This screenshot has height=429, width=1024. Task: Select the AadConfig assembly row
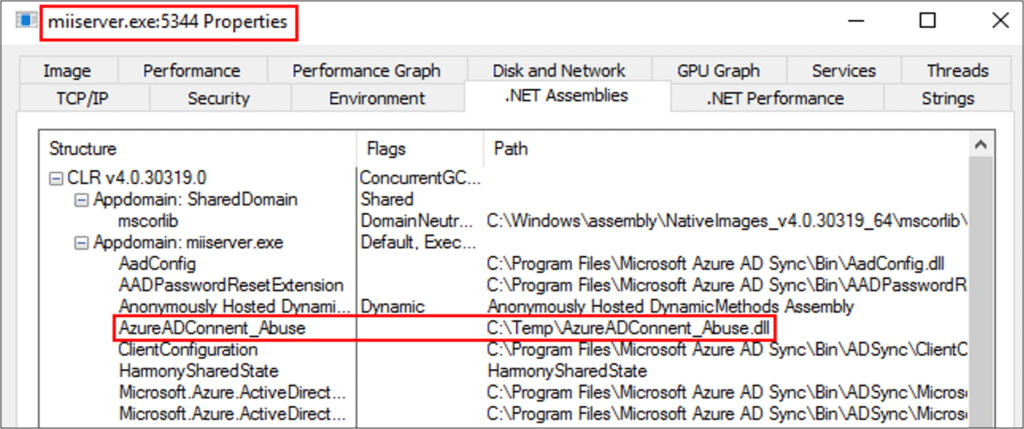coord(156,264)
